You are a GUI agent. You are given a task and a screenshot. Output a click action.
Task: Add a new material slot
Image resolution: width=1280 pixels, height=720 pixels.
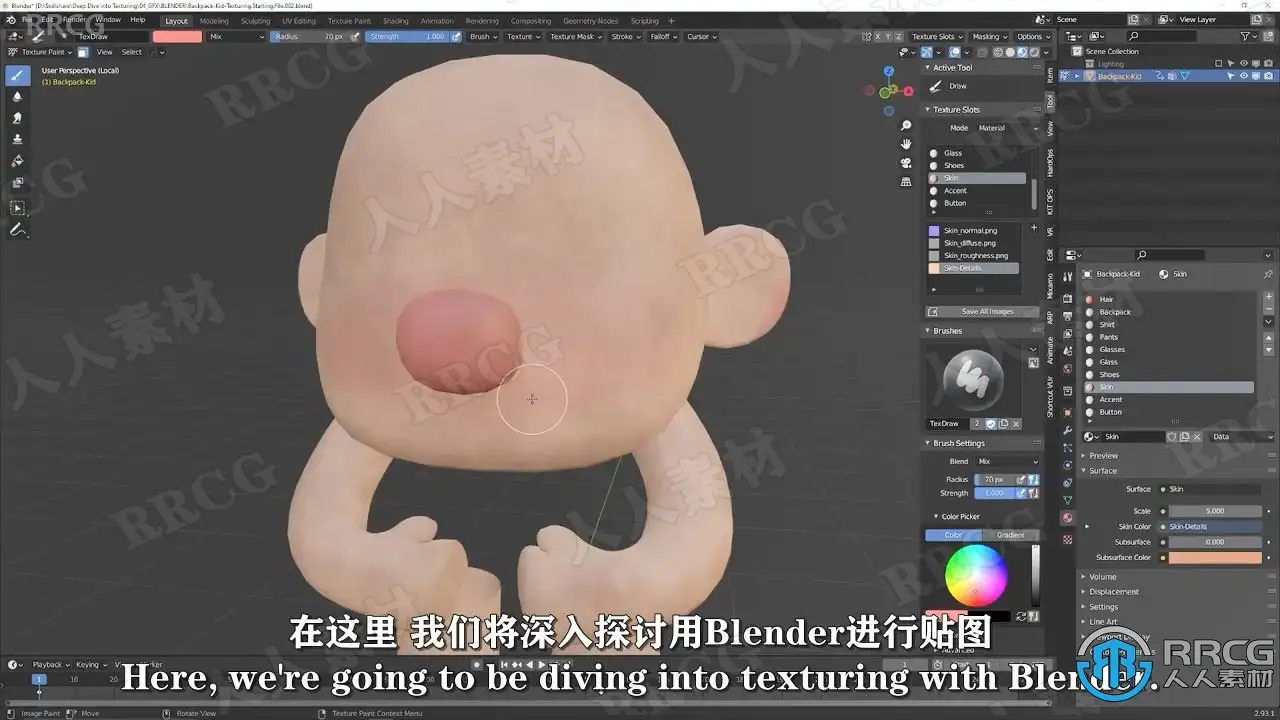(x=1268, y=298)
